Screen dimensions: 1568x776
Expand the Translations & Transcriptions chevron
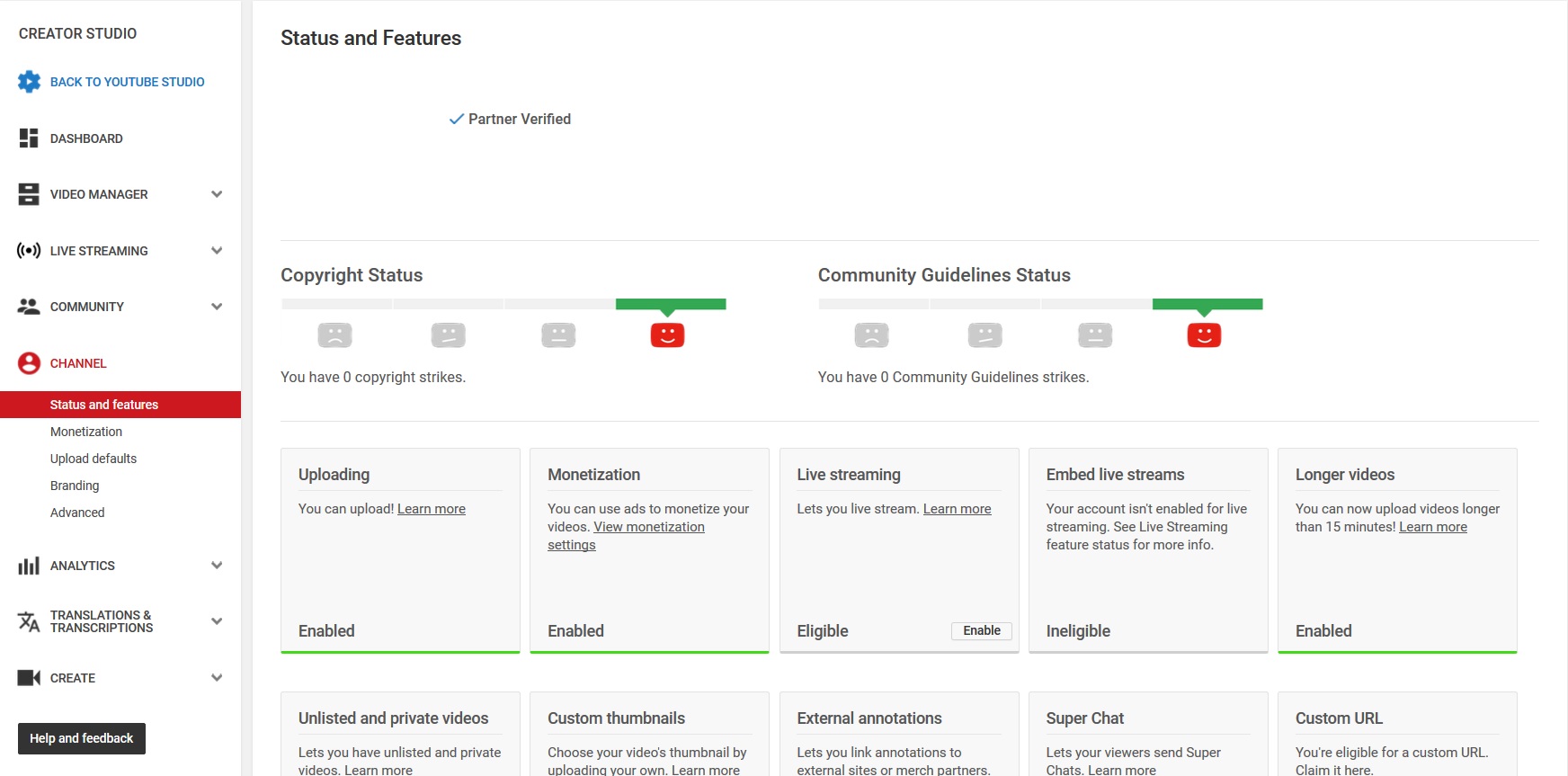(217, 621)
